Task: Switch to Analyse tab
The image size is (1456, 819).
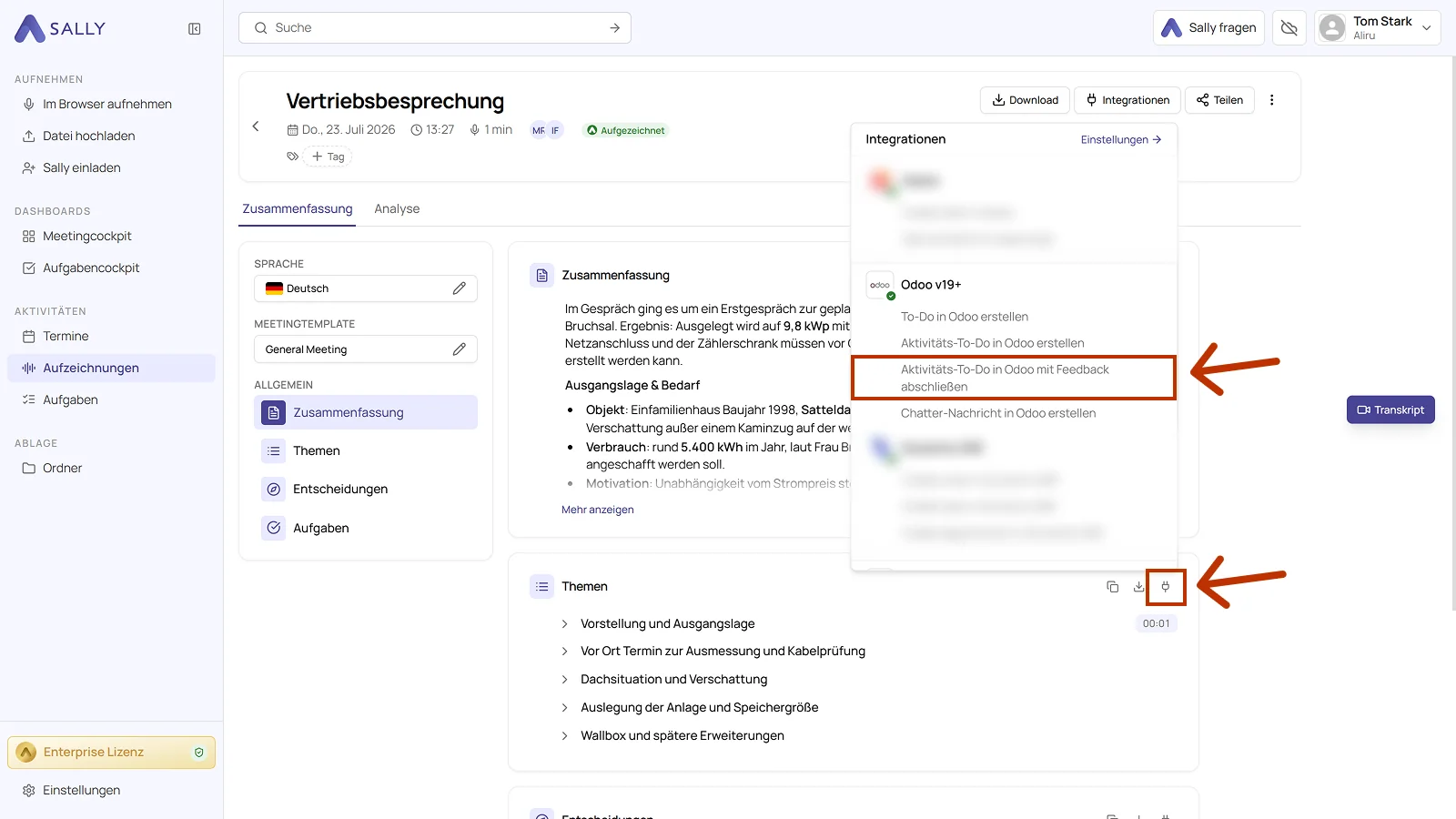Action: tap(397, 208)
